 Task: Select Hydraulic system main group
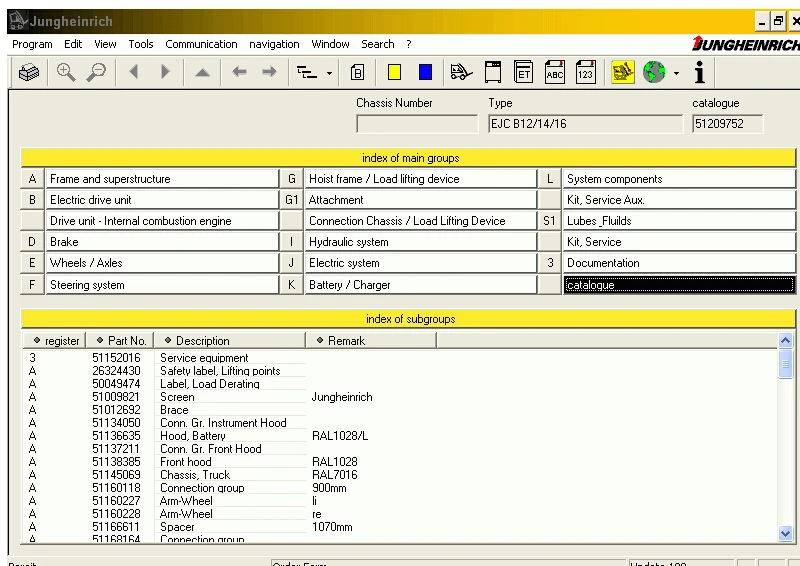pos(420,241)
